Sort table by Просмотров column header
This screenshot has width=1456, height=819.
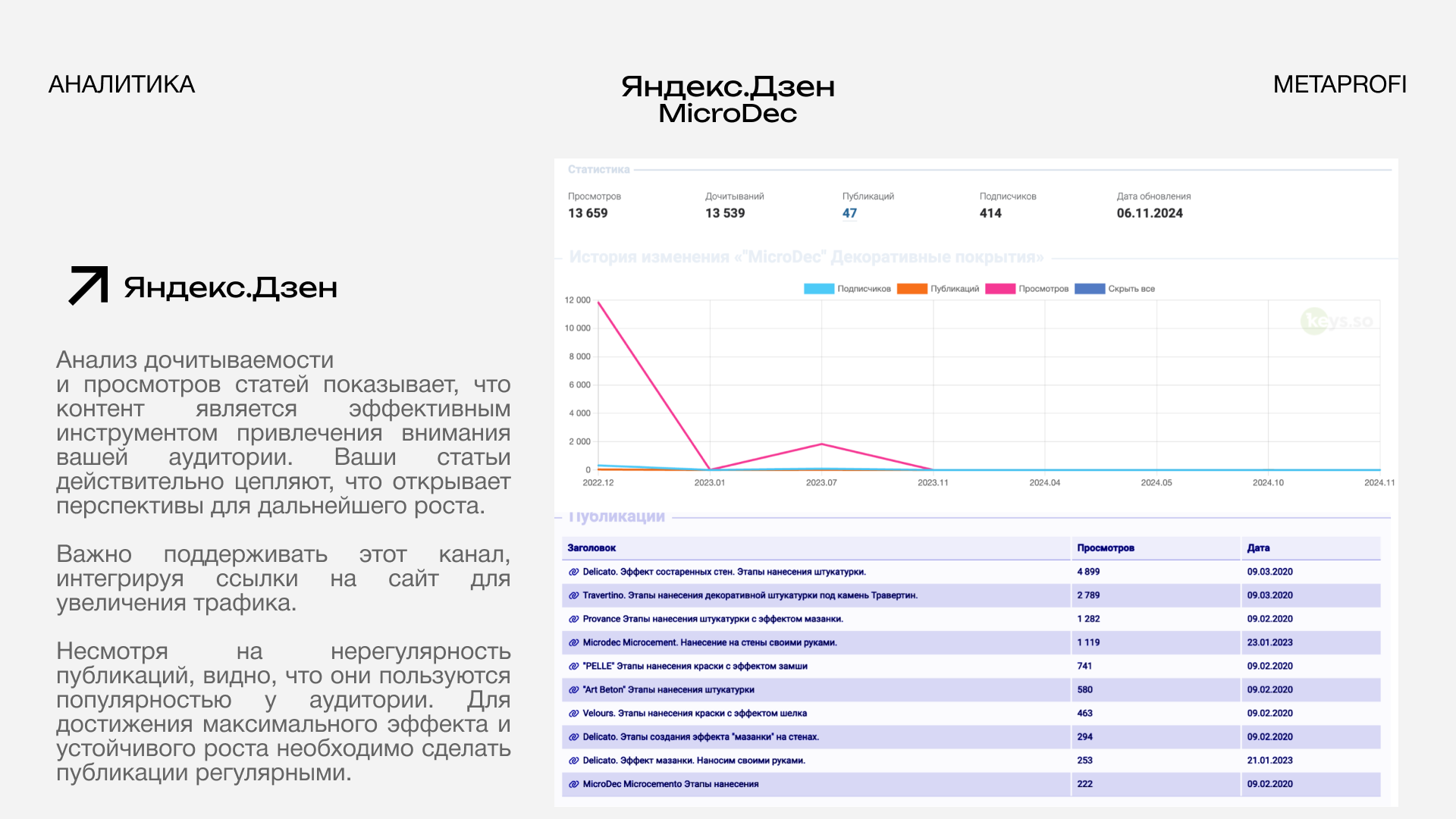(x=1105, y=548)
